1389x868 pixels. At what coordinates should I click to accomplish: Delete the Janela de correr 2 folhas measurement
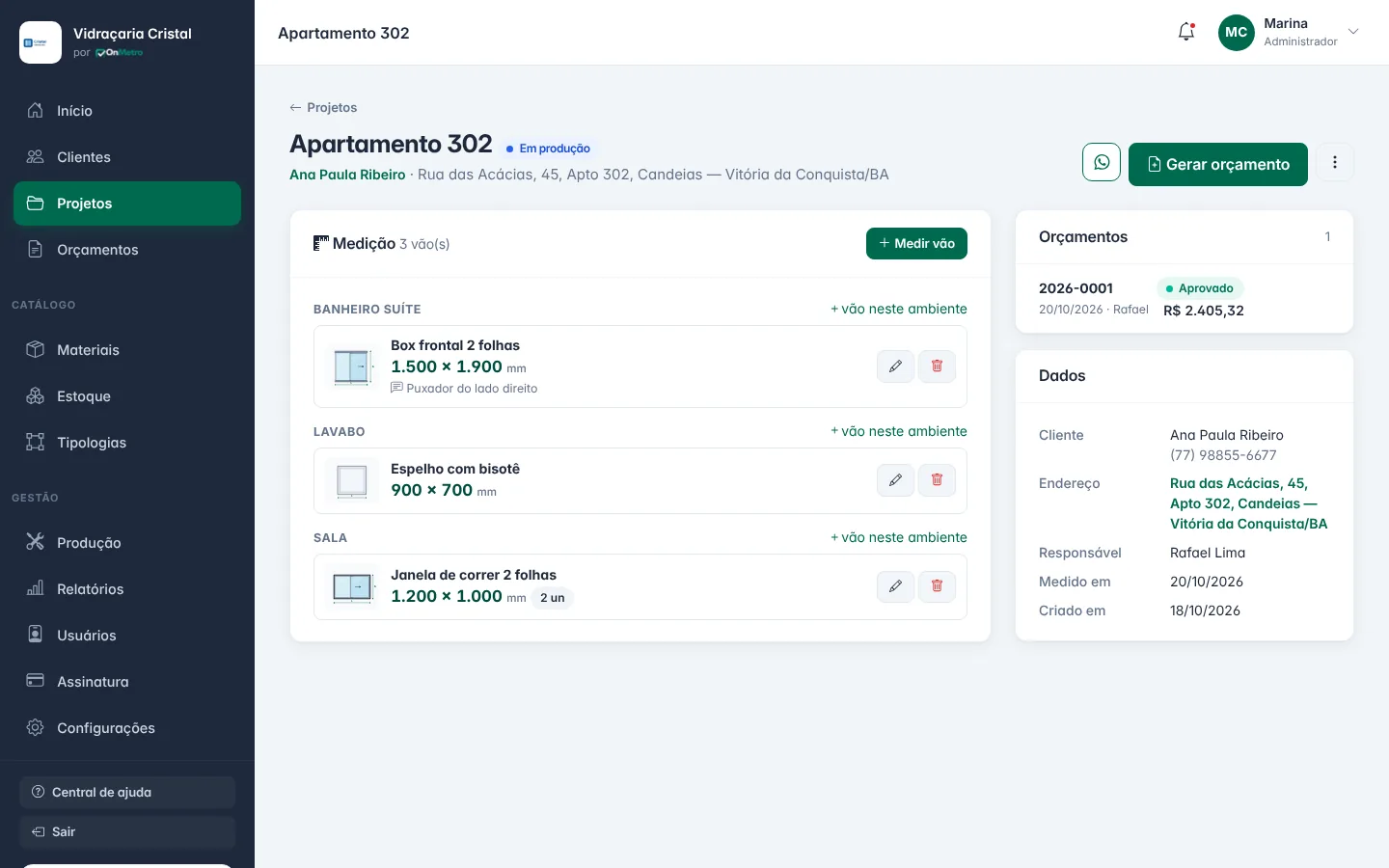pos(937,586)
